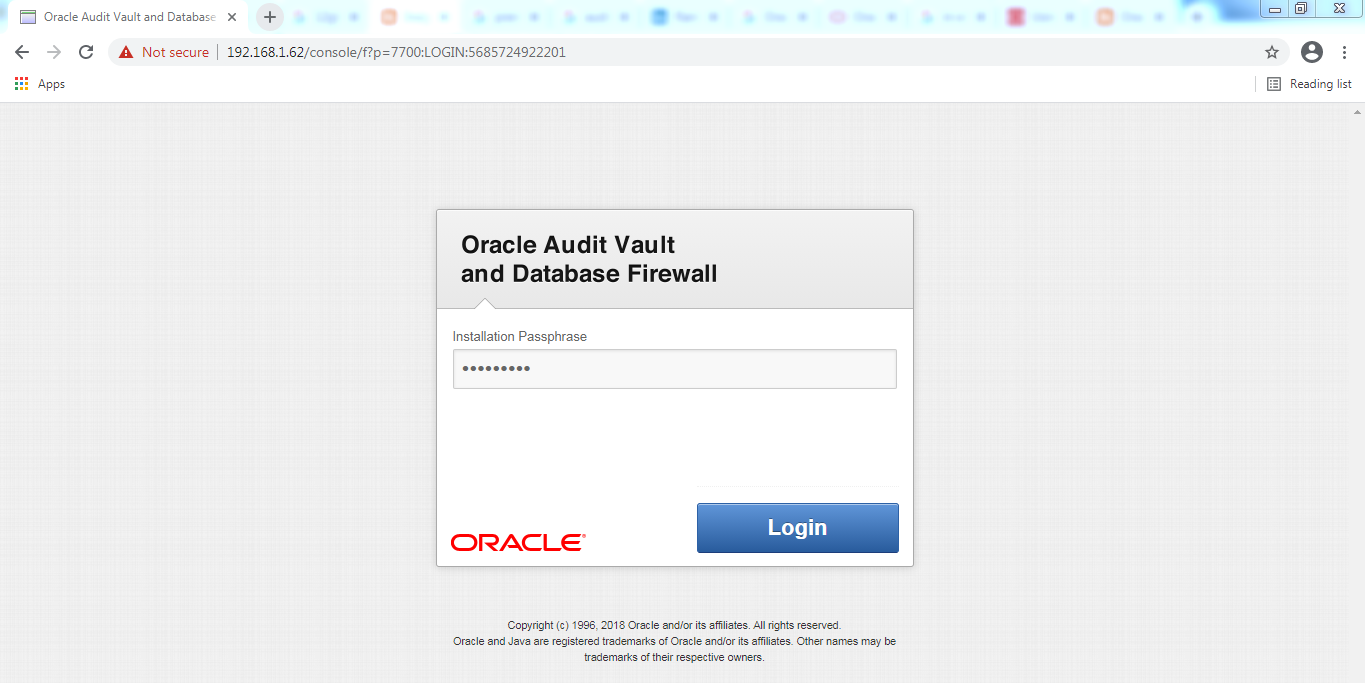
Task: Click the red Oracle logo
Action: [518, 542]
